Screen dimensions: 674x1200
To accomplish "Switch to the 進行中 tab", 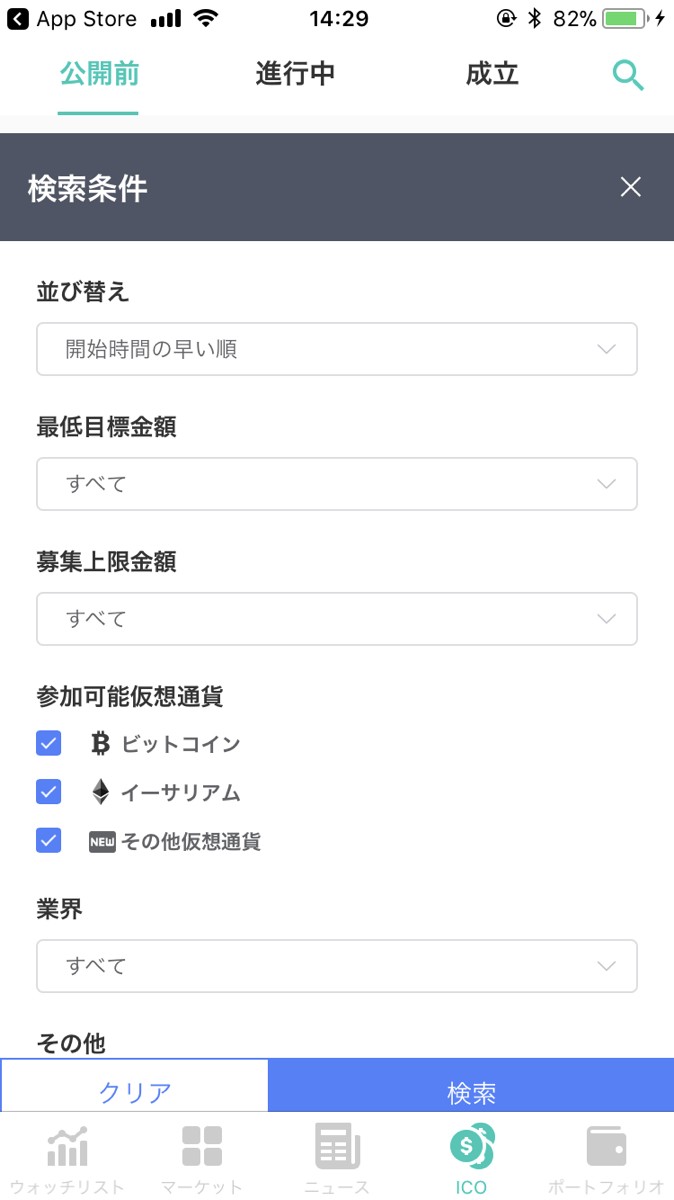I will click(295, 74).
